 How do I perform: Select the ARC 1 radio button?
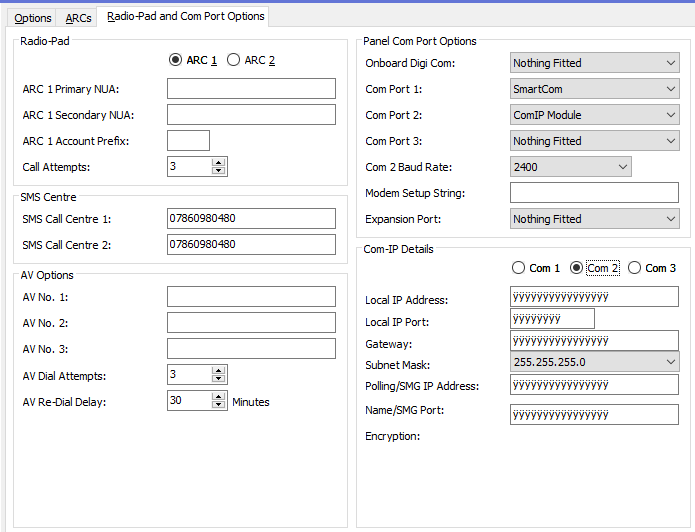tap(176, 60)
